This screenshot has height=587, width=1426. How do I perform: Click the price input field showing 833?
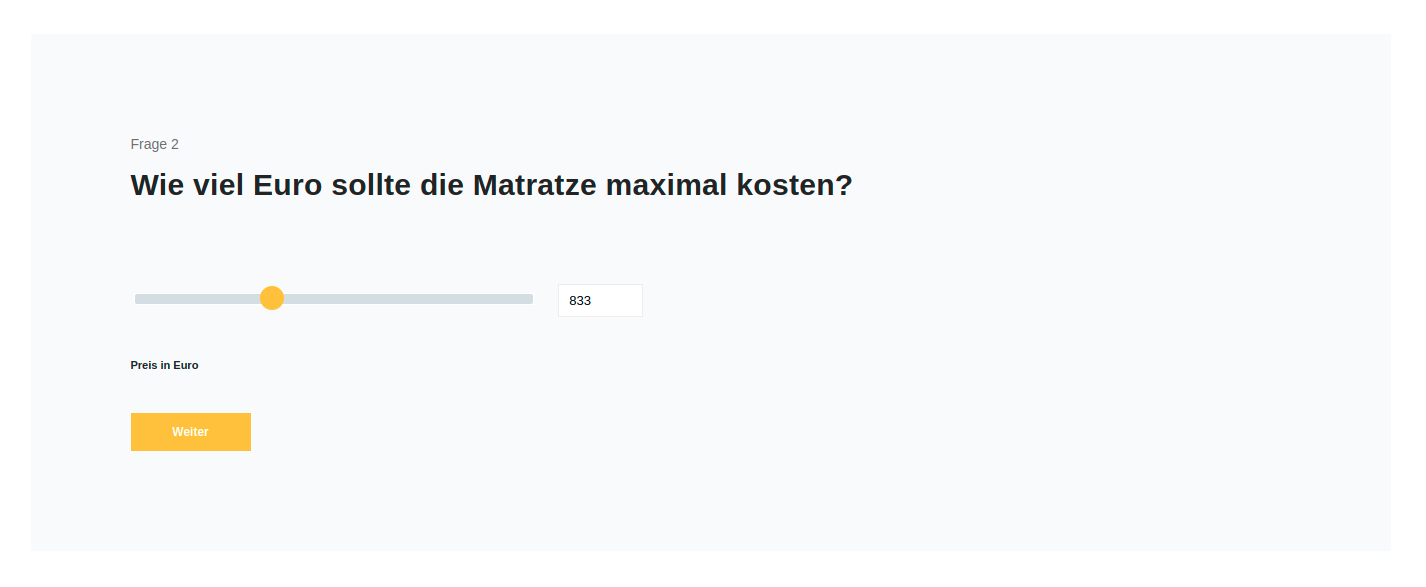pos(600,300)
